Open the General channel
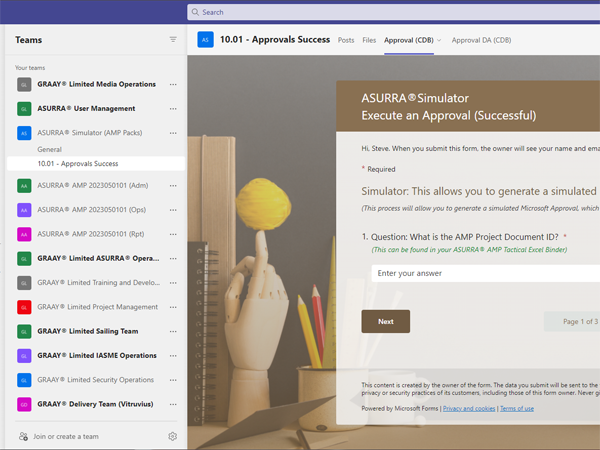The width and height of the screenshot is (600, 450). click(49, 150)
